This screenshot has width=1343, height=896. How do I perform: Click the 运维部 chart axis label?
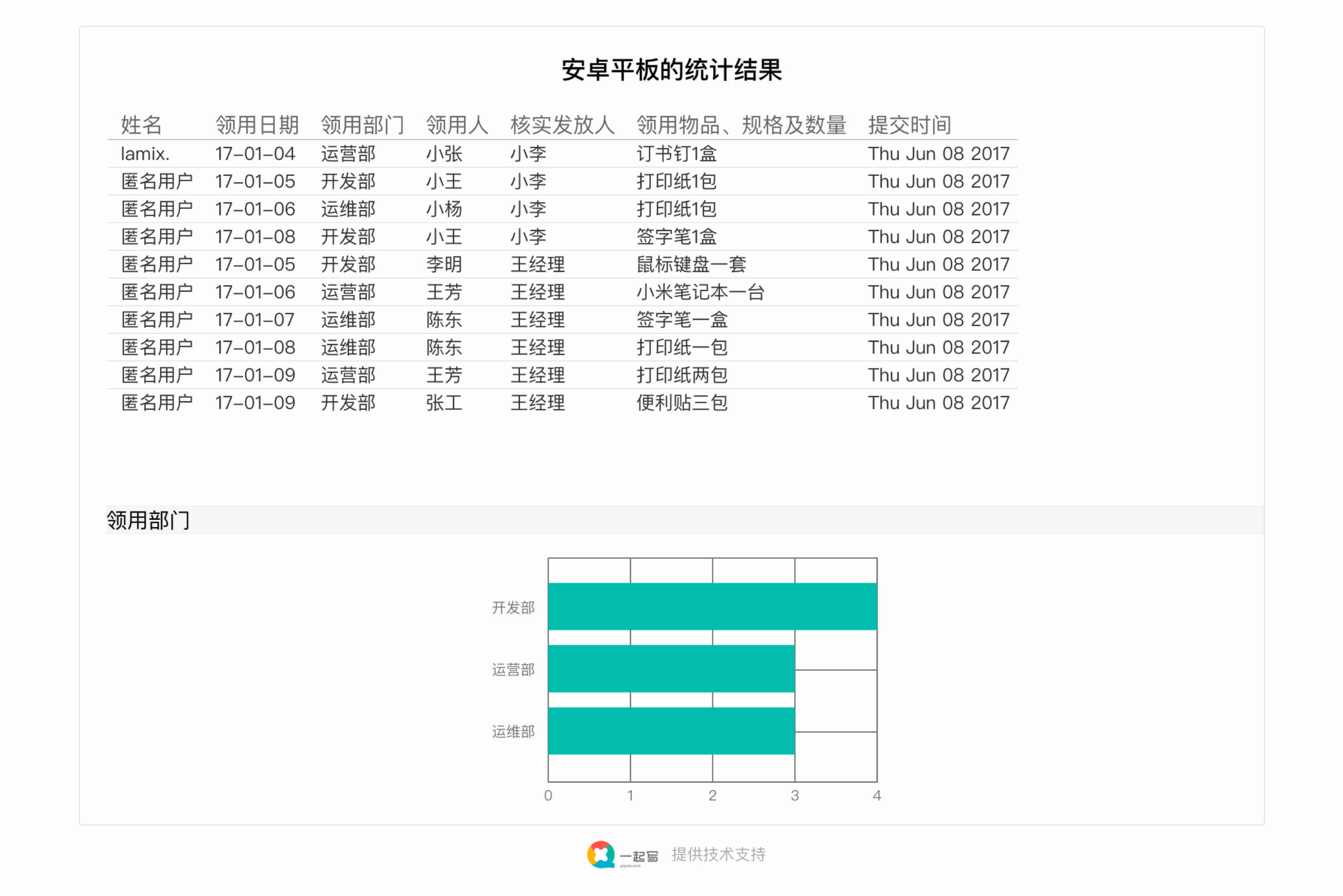[513, 732]
